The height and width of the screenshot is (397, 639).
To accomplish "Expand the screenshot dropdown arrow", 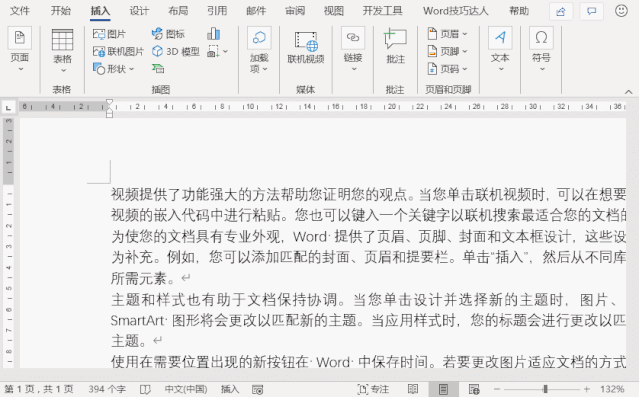I will pyautogui.click(x=225, y=52).
